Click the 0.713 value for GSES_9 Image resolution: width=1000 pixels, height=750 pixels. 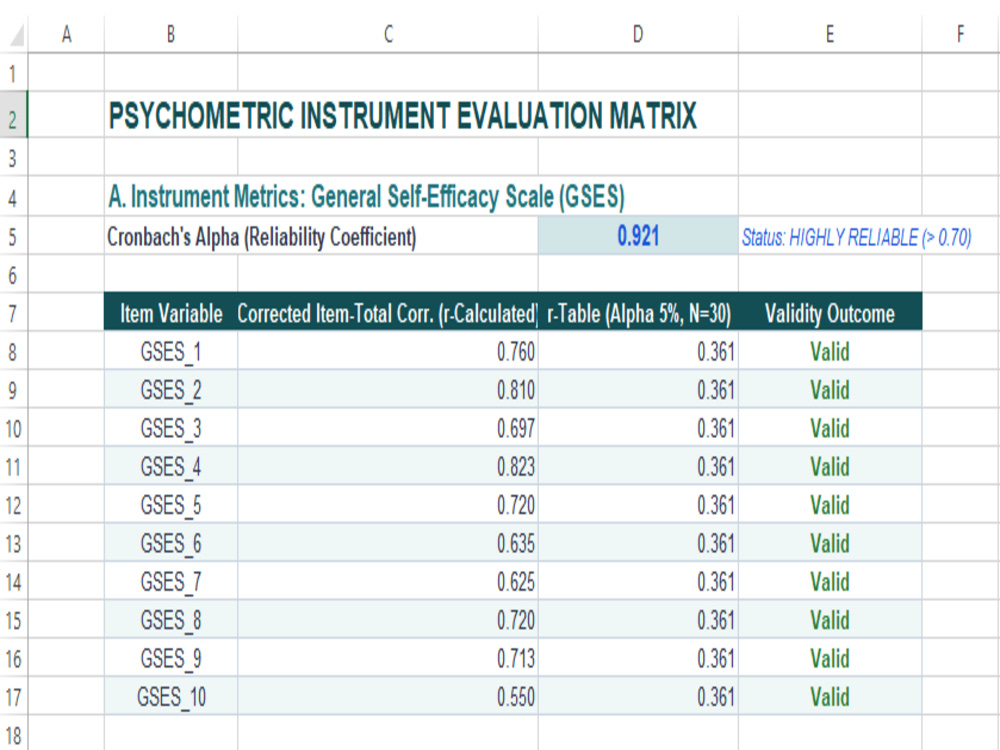coord(388,658)
